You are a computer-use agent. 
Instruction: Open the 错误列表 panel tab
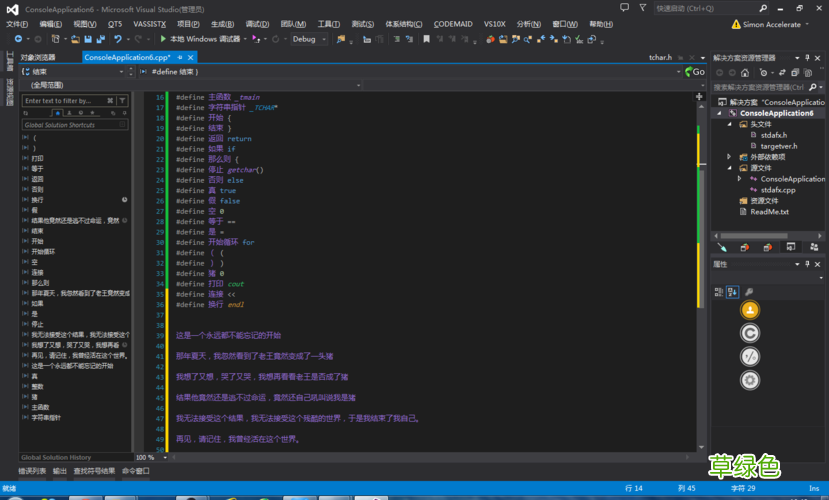tap(33, 470)
